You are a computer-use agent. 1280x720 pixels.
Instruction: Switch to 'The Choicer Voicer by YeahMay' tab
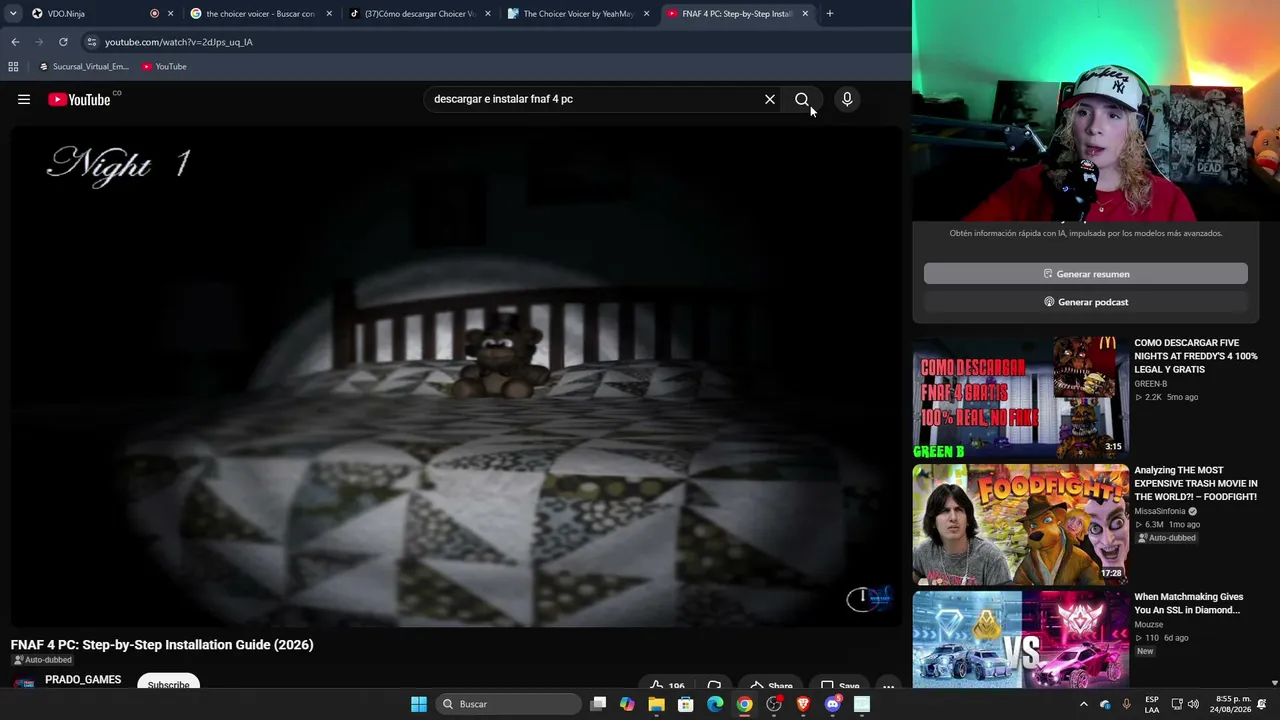[578, 14]
